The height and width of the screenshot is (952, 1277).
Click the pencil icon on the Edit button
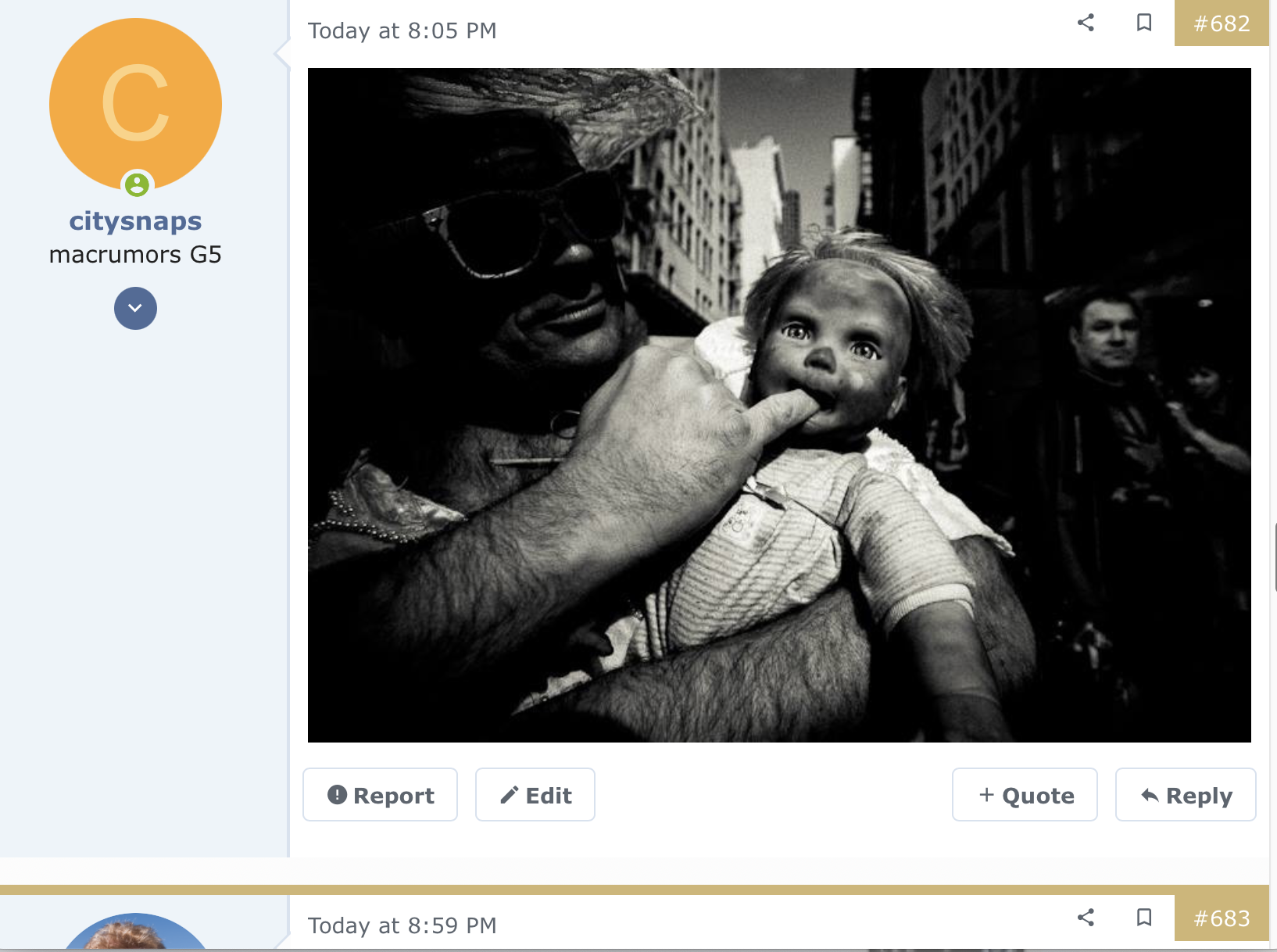click(509, 794)
